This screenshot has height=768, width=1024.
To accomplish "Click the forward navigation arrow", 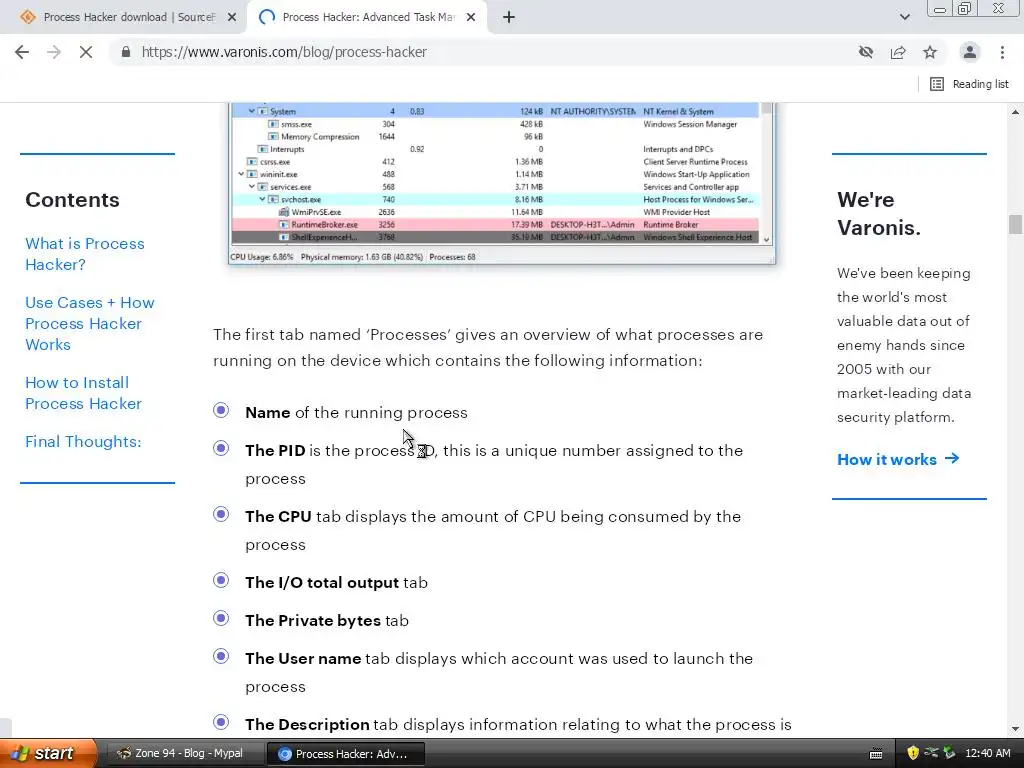I will coord(54,52).
